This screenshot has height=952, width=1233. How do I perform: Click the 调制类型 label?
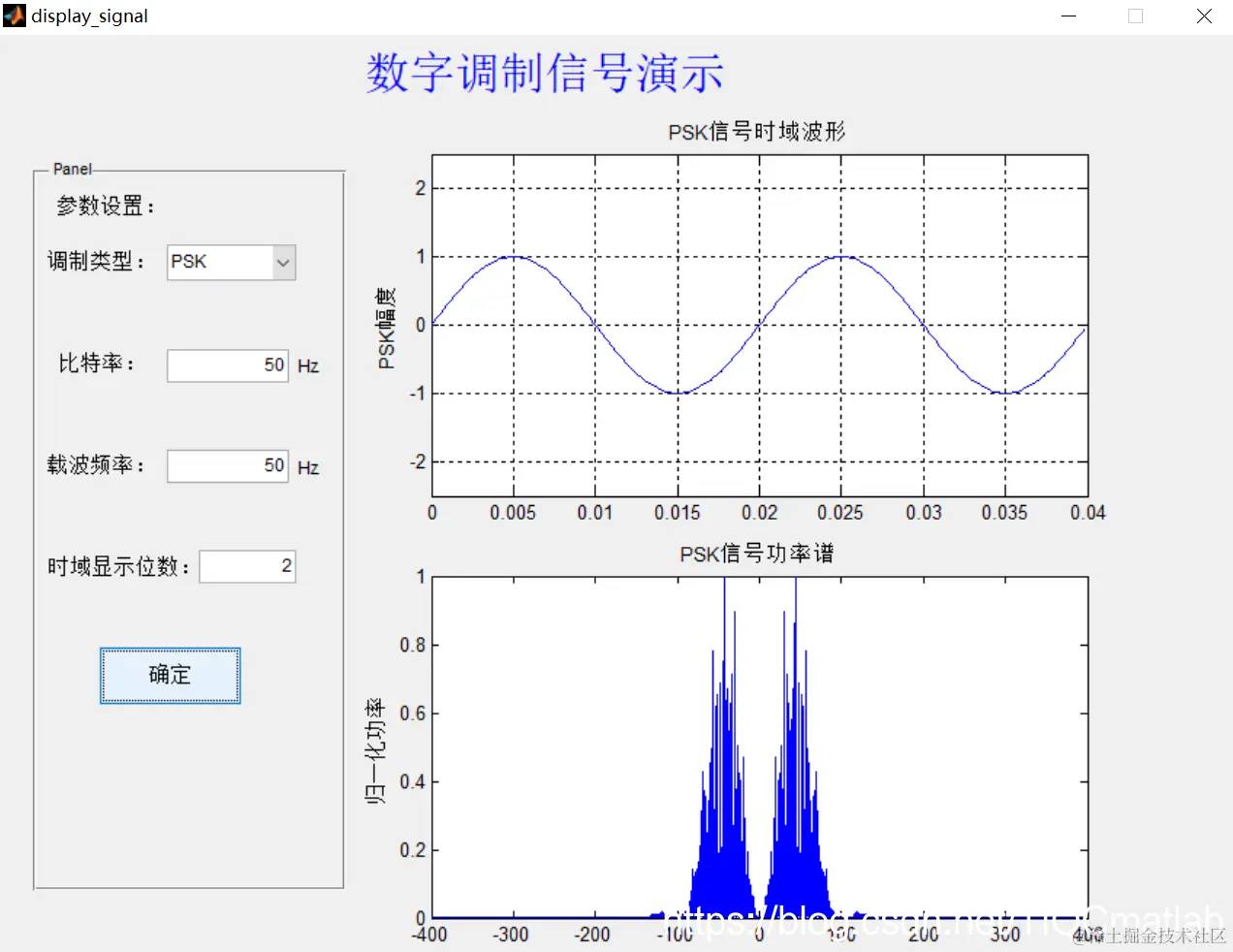pyautogui.click(x=96, y=261)
